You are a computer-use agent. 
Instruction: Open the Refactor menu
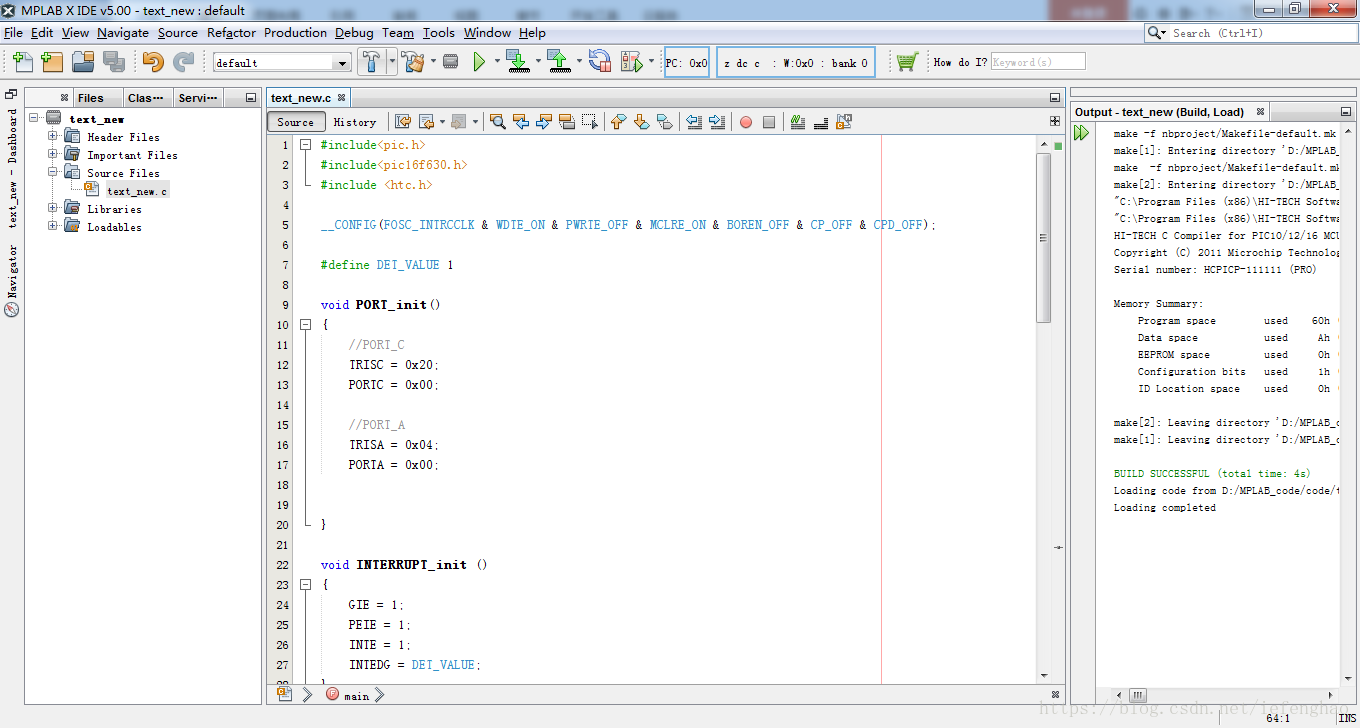tap(231, 33)
